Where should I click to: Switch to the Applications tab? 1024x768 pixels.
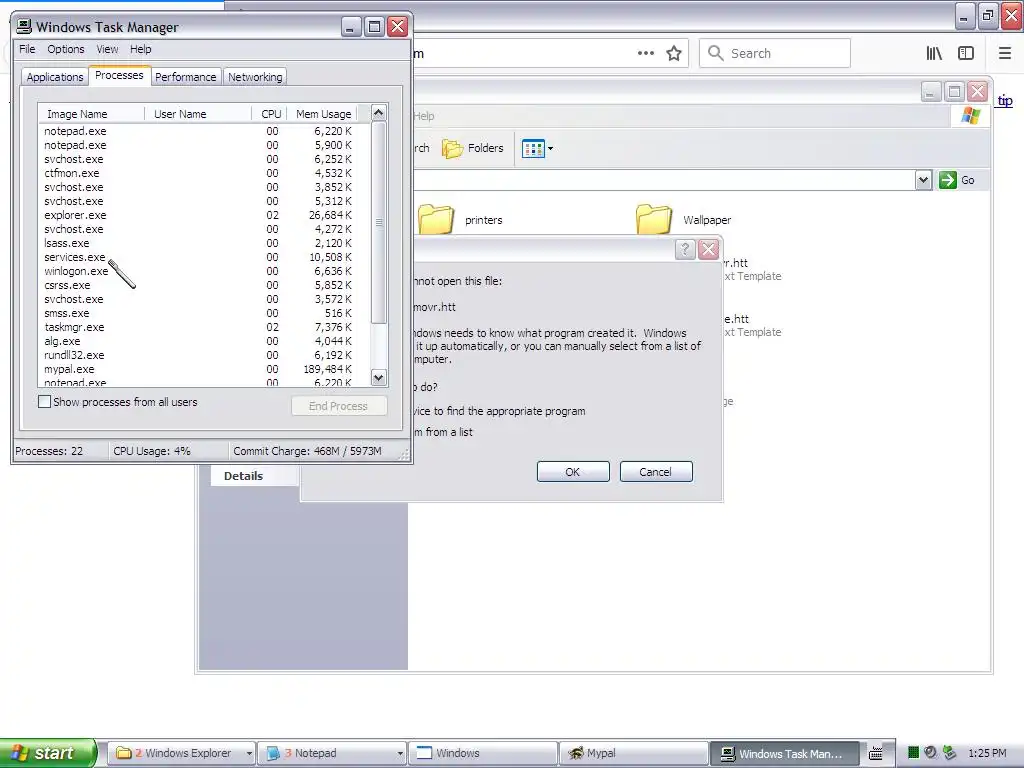pos(55,77)
